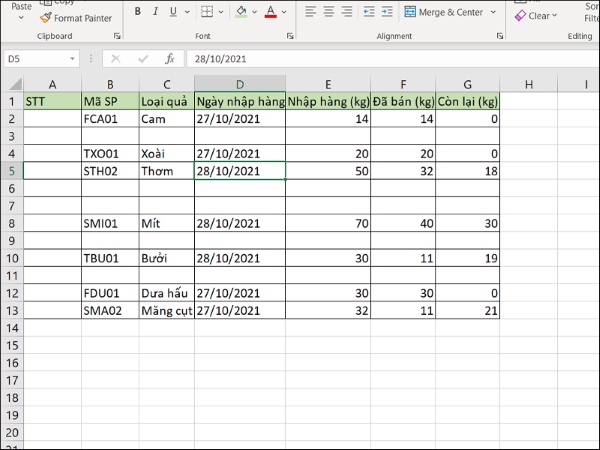Toggle underline formatting
This screenshot has width=600, height=450.
(x=171, y=13)
